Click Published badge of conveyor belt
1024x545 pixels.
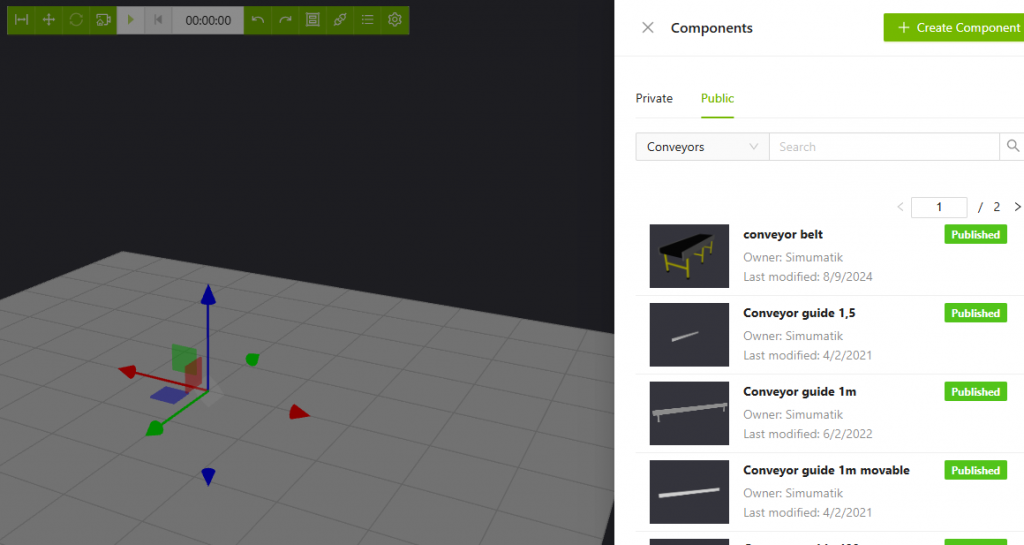click(x=975, y=234)
